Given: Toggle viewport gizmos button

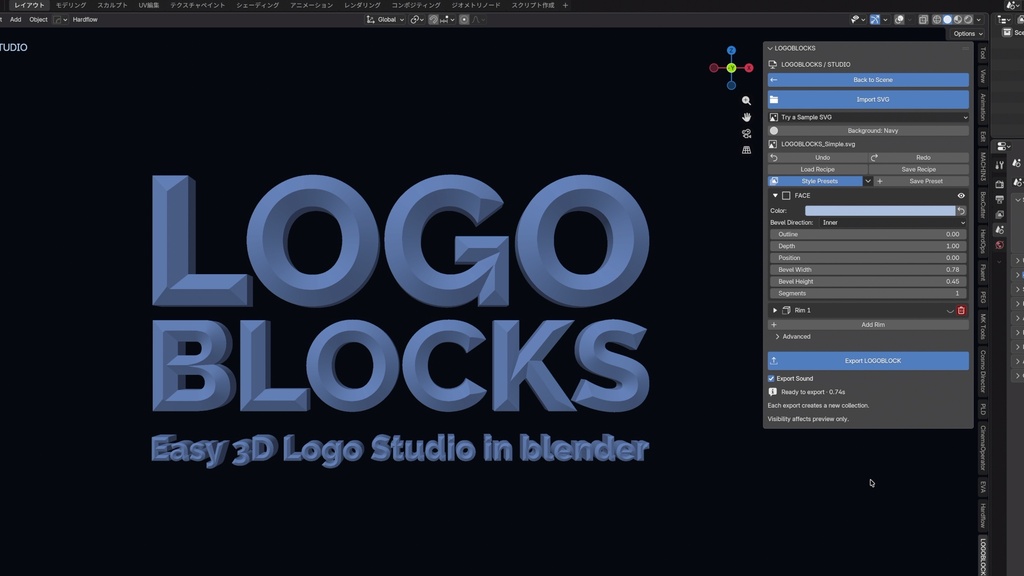Looking at the screenshot, I should (875, 20).
